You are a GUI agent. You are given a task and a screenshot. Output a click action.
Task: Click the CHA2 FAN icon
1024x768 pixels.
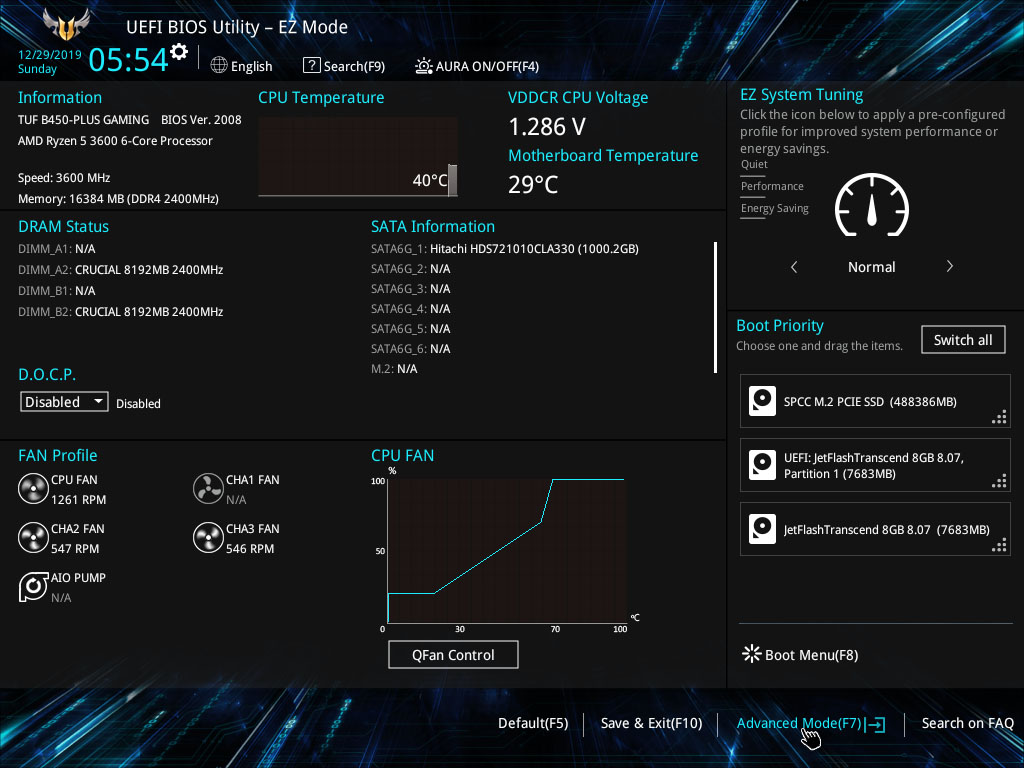point(33,538)
